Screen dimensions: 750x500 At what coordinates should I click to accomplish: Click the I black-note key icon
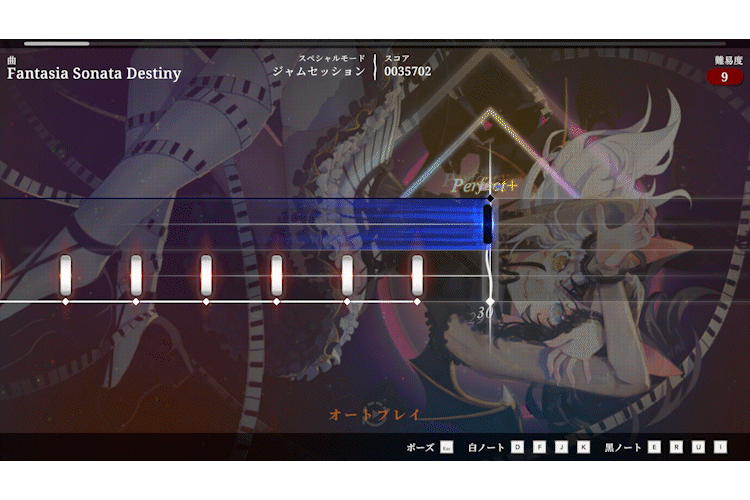pyautogui.click(x=720, y=447)
